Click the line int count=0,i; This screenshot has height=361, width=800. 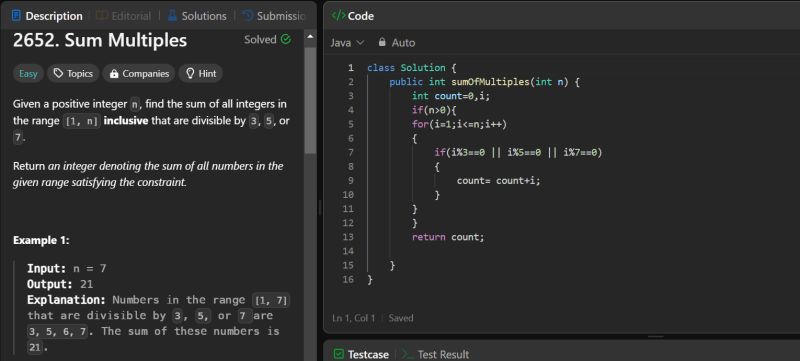[451, 96]
